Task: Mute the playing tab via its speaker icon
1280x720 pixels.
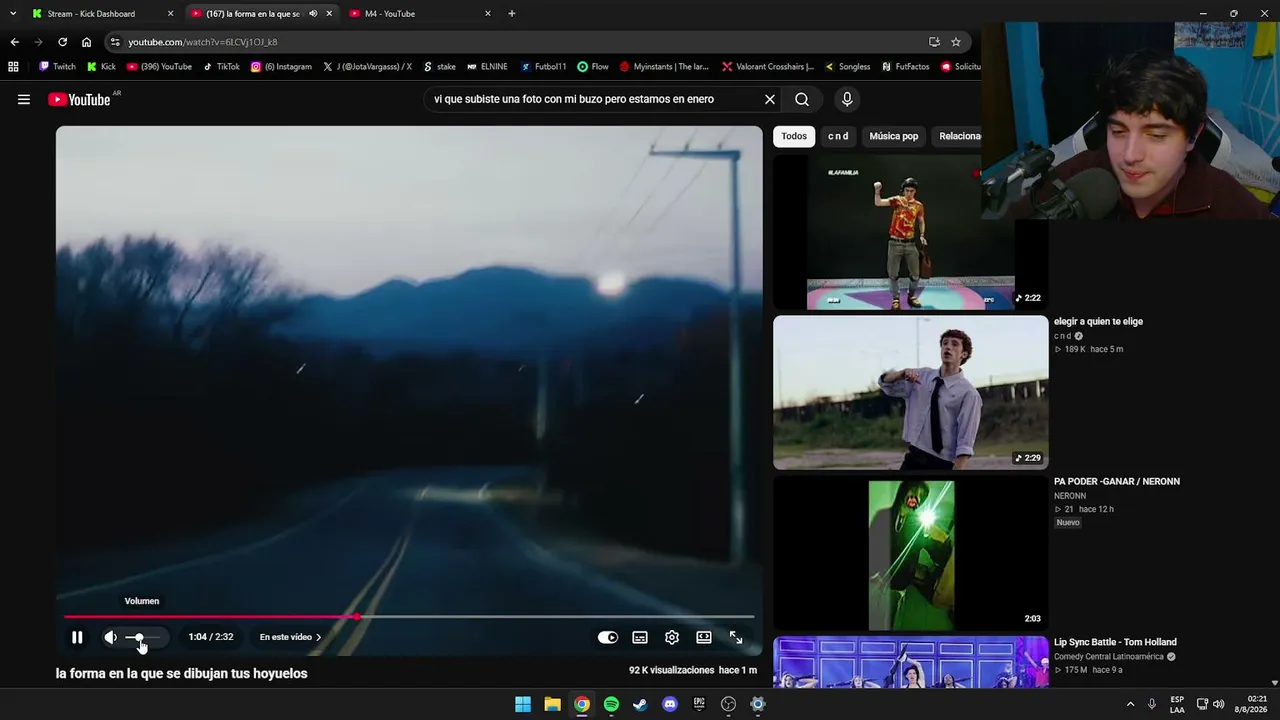Action: tap(313, 14)
